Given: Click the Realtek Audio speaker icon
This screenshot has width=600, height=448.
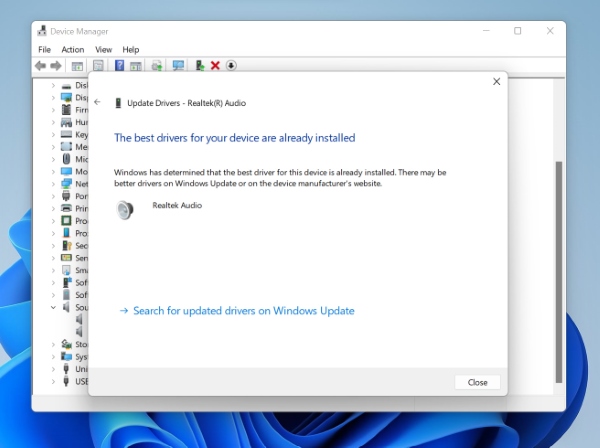Looking at the screenshot, I should pyautogui.click(x=125, y=210).
